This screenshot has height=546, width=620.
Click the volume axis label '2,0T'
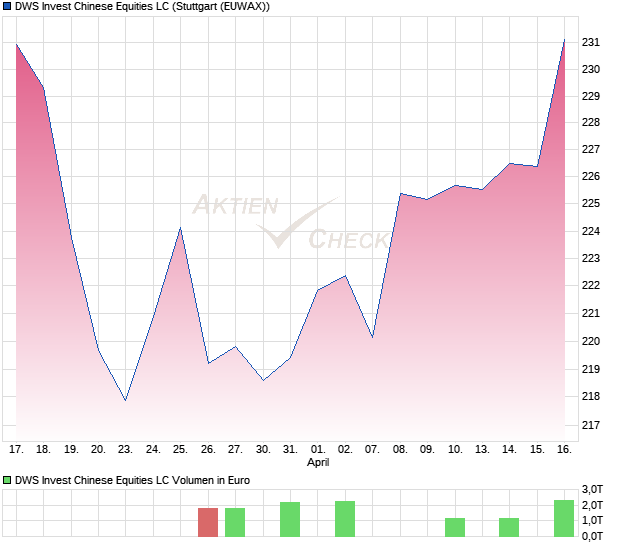(x=592, y=505)
